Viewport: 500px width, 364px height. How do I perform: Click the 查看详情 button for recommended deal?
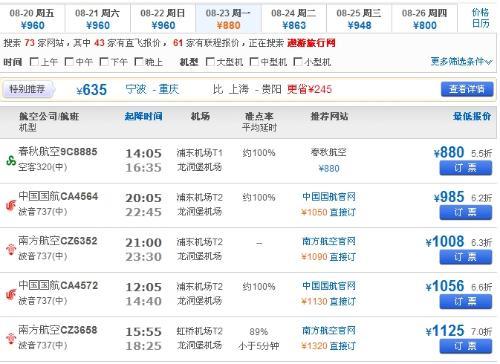coord(467,89)
